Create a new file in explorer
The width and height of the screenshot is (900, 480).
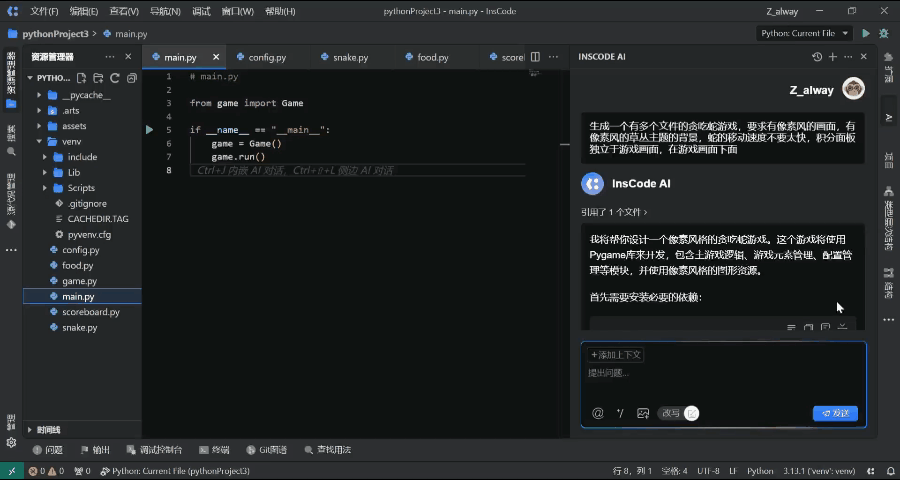click(82, 78)
